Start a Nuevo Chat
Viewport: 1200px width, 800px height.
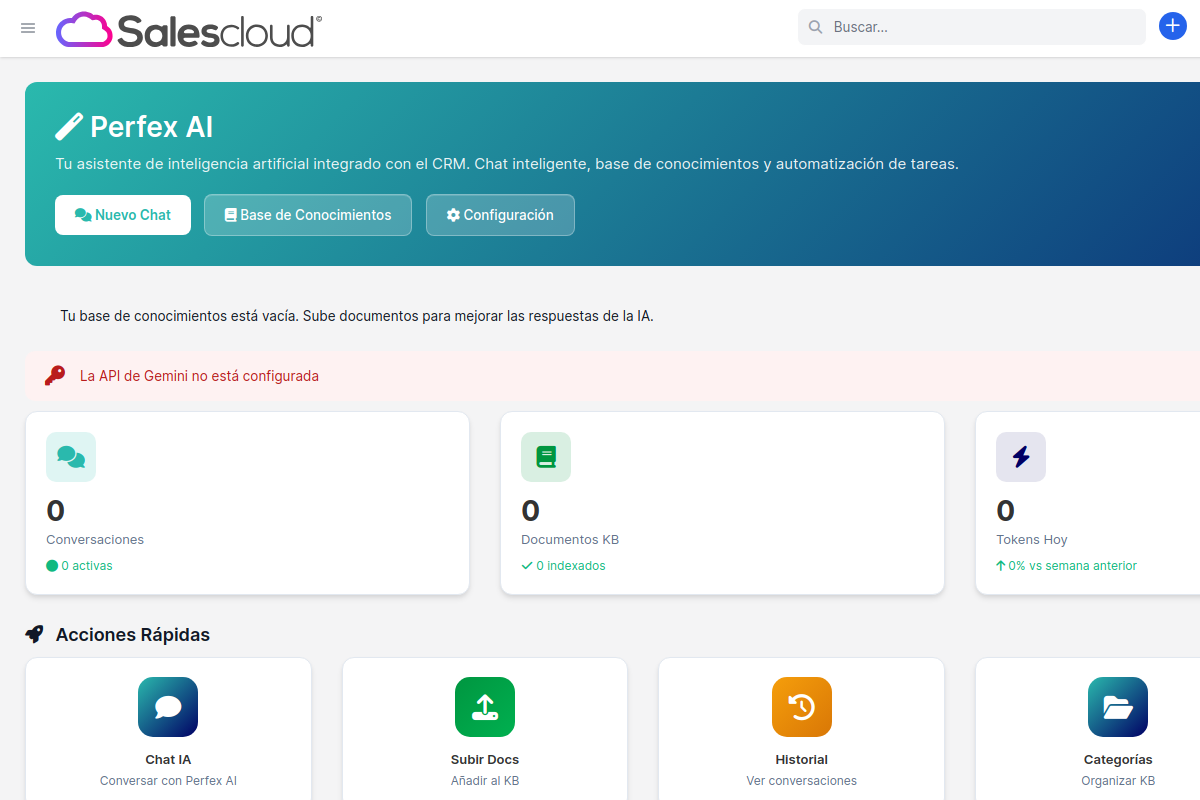point(123,215)
